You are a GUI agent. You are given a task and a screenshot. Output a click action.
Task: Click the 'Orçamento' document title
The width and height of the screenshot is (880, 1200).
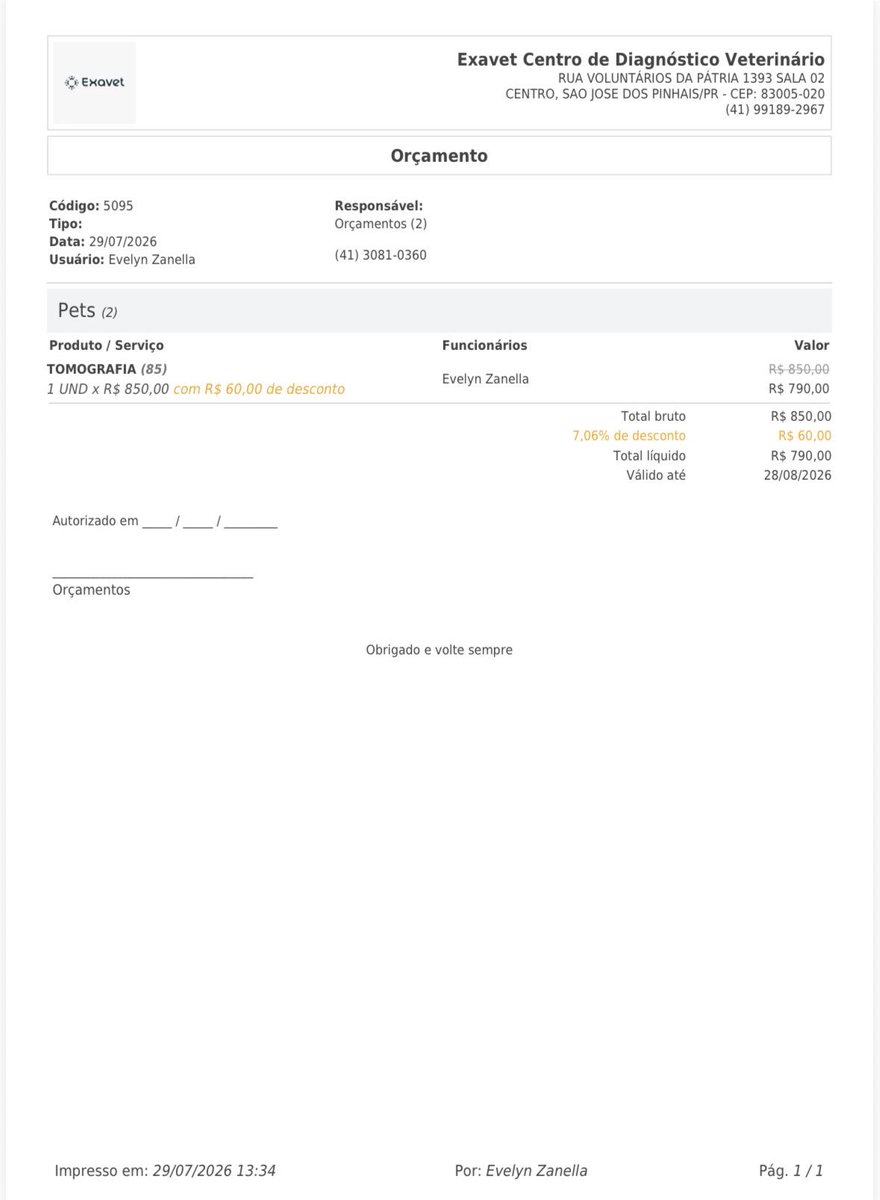(439, 156)
